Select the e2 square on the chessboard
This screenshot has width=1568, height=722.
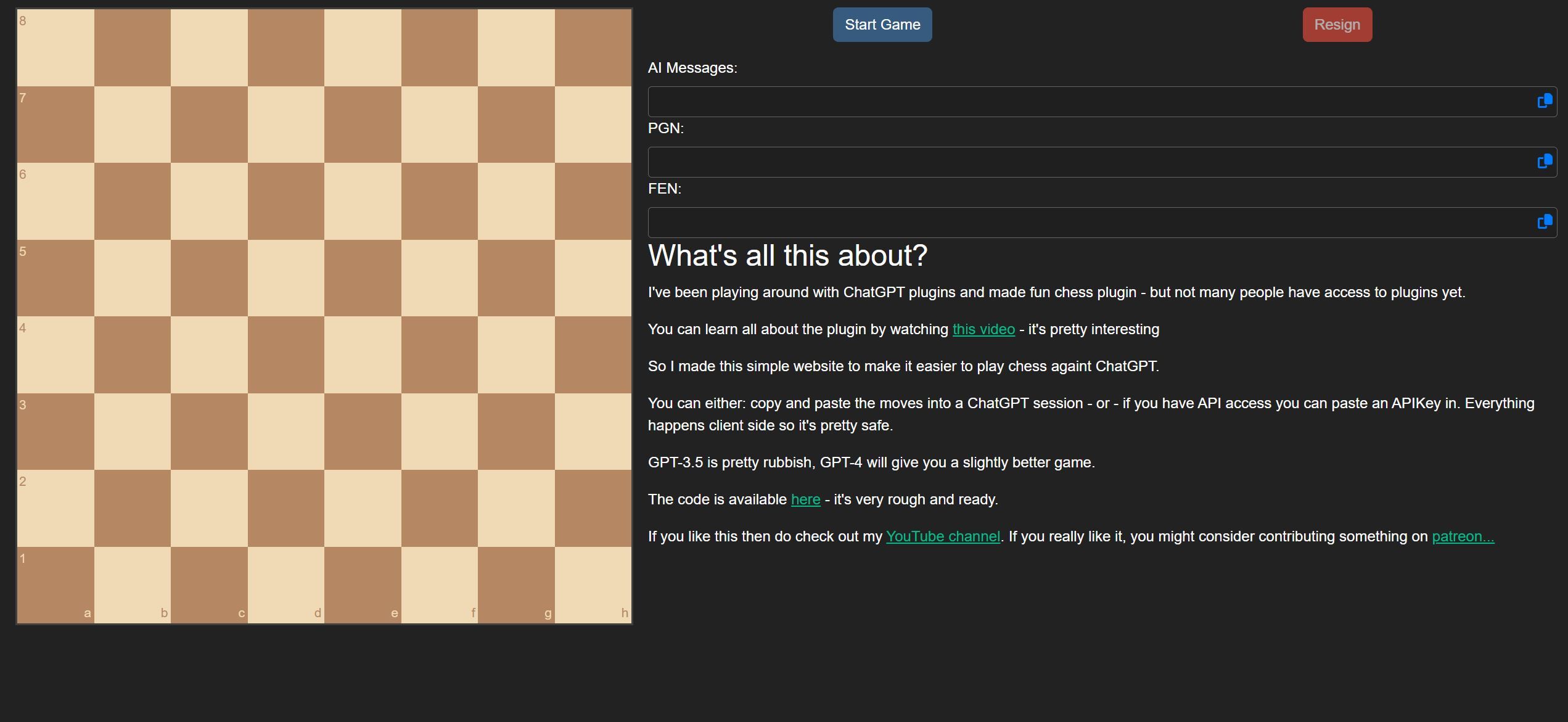pos(363,508)
